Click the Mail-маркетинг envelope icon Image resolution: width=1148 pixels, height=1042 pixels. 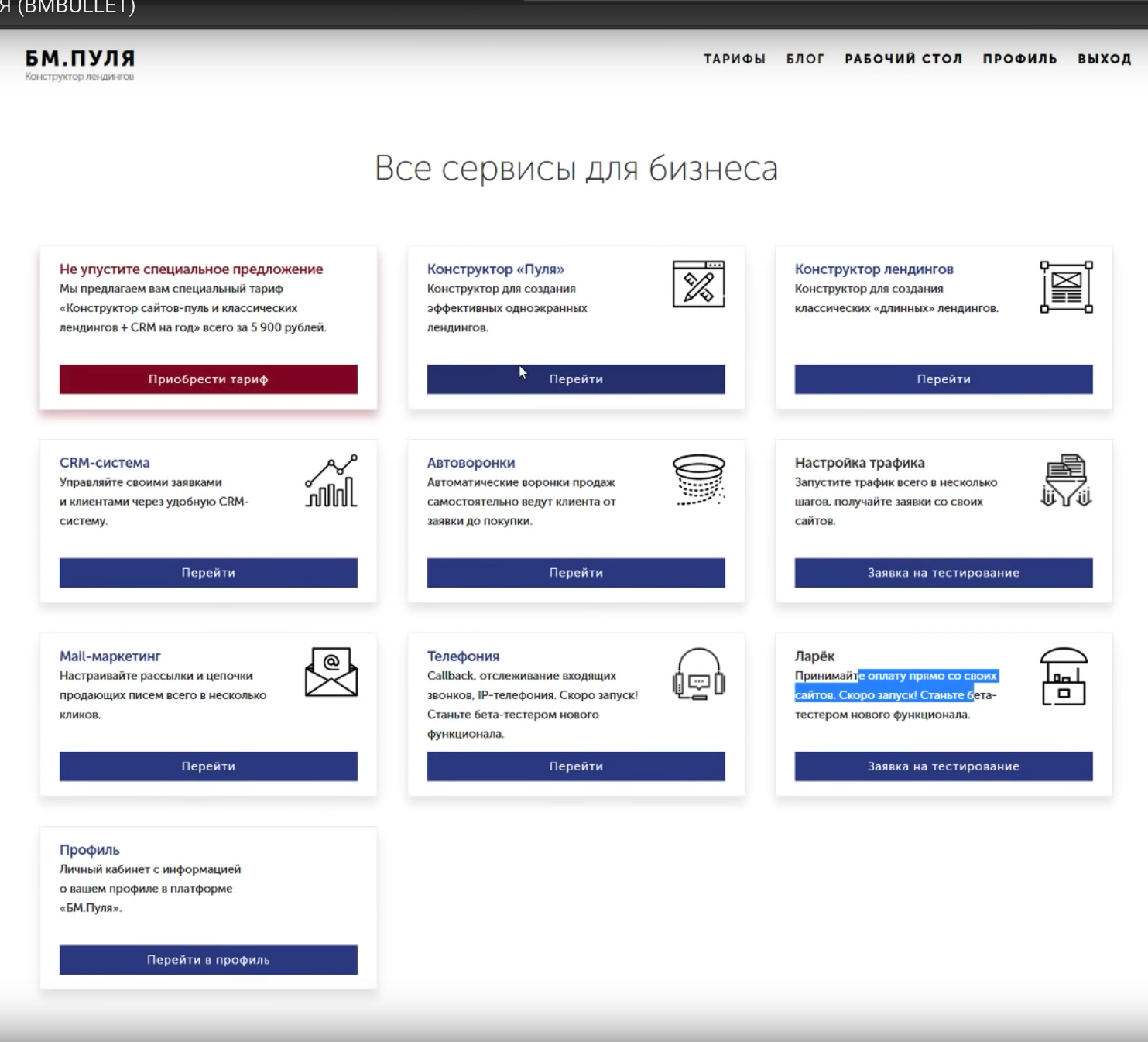click(x=331, y=672)
